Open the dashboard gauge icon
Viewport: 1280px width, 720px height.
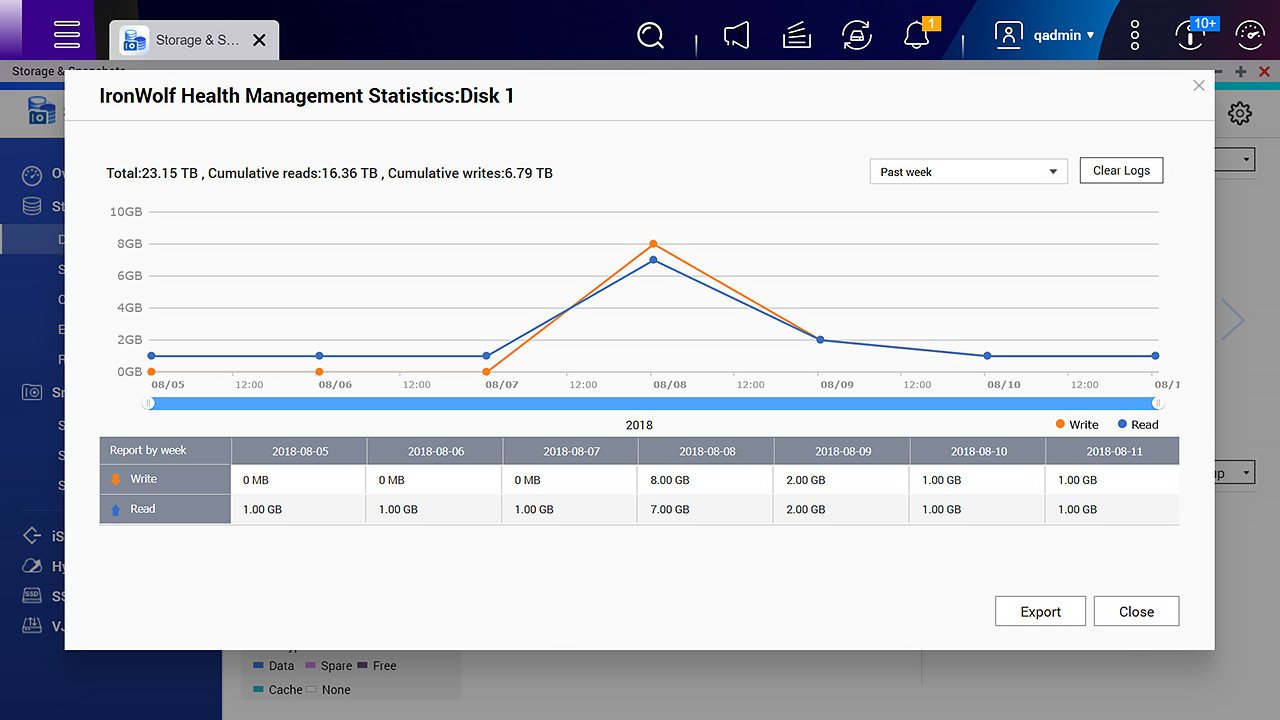1251,36
